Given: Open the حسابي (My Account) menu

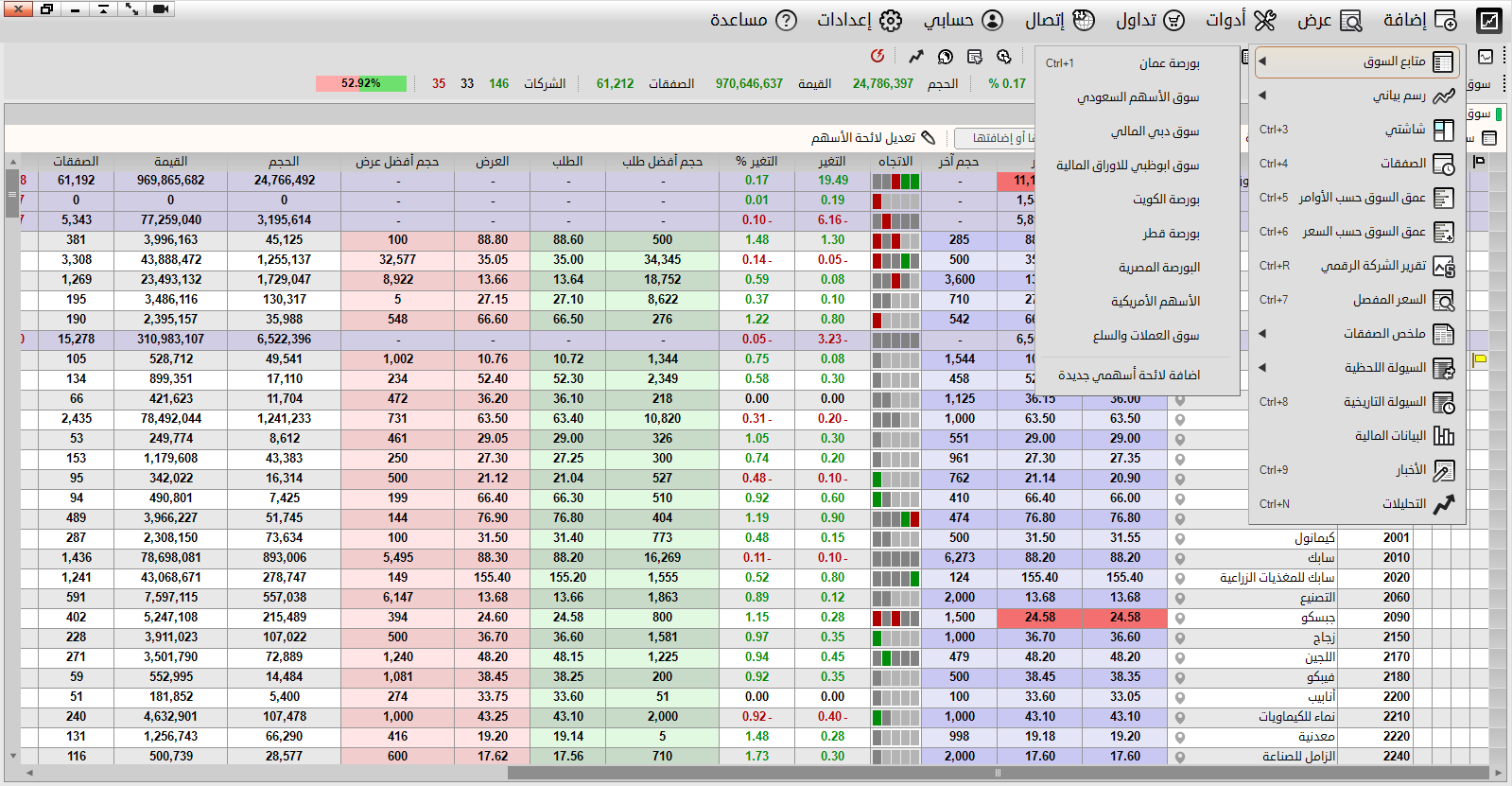Looking at the screenshot, I should (x=964, y=20).
